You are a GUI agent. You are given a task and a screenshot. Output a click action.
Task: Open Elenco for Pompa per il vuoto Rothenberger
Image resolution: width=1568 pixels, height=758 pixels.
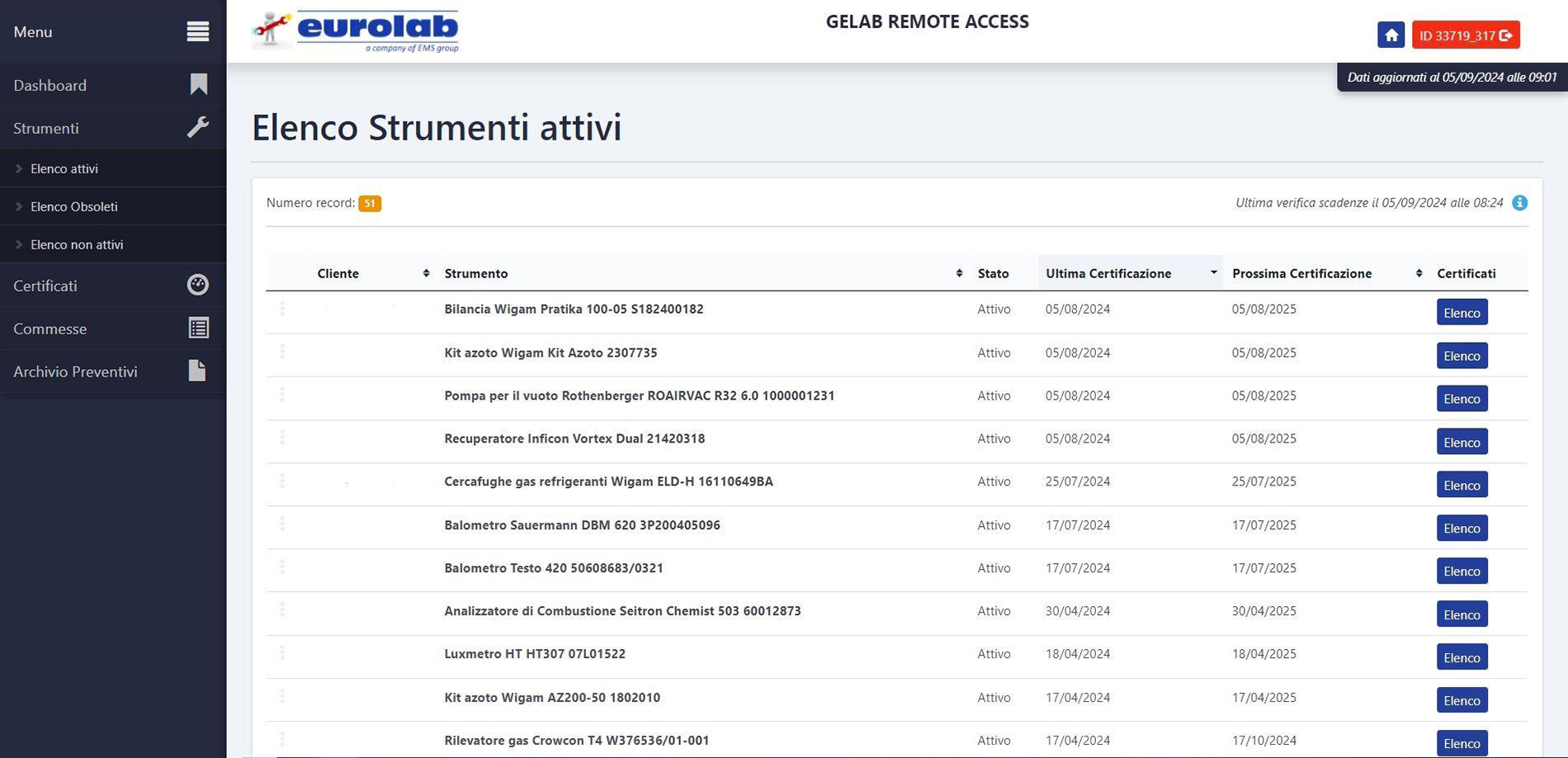pos(1462,398)
